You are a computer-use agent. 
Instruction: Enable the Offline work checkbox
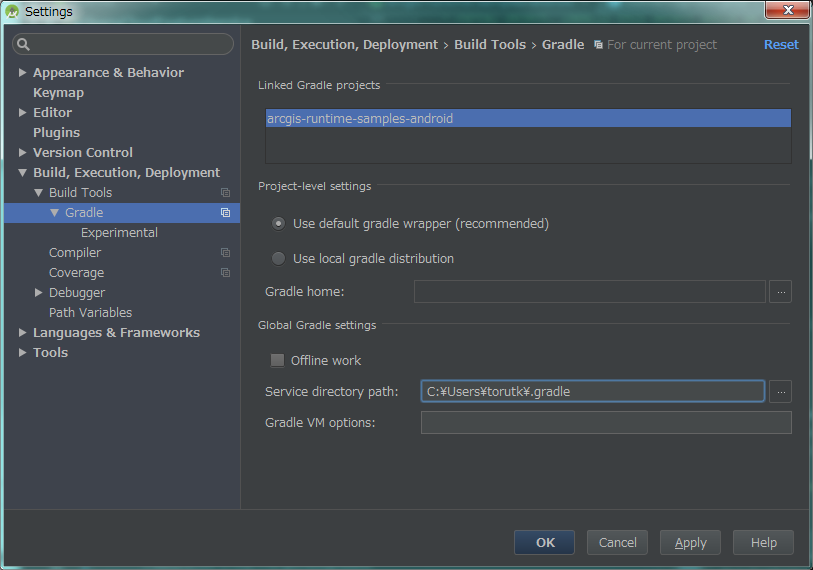point(278,360)
